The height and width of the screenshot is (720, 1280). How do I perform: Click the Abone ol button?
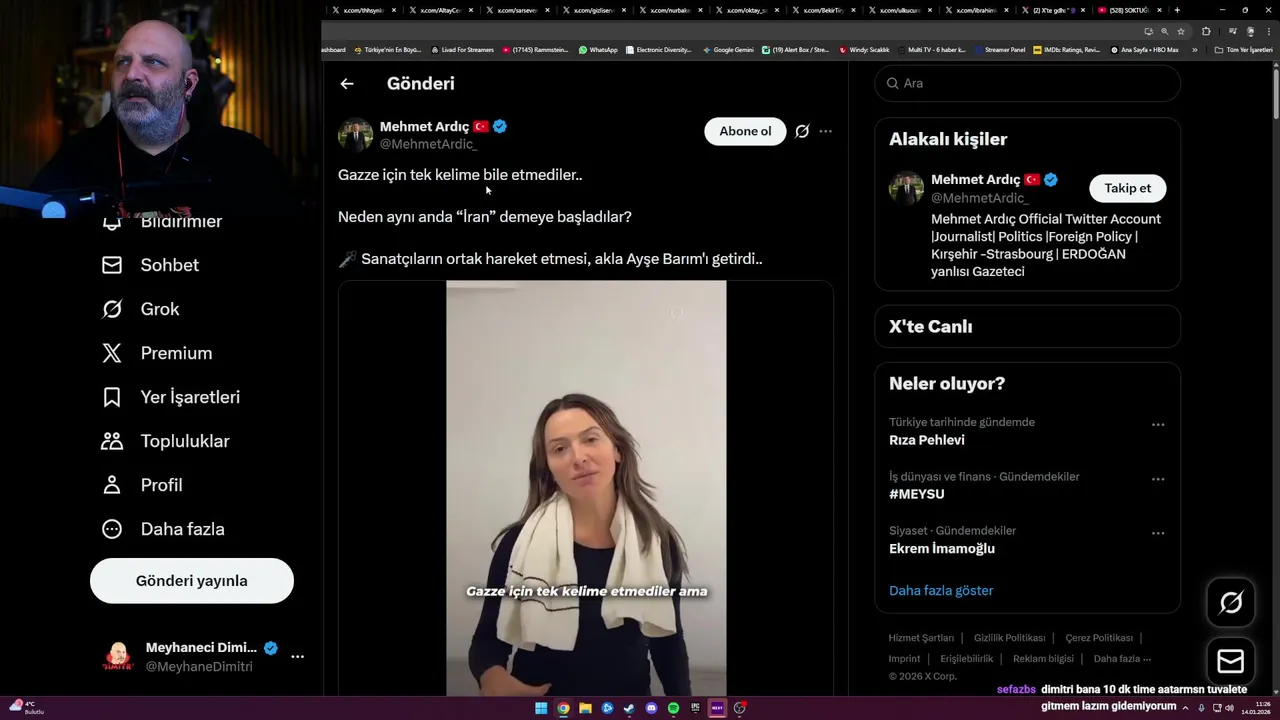click(745, 131)
